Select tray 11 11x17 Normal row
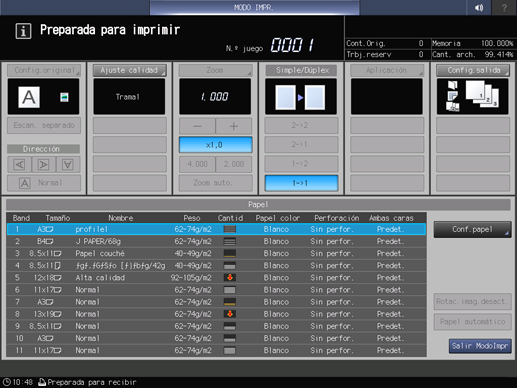 click(216, 350)
